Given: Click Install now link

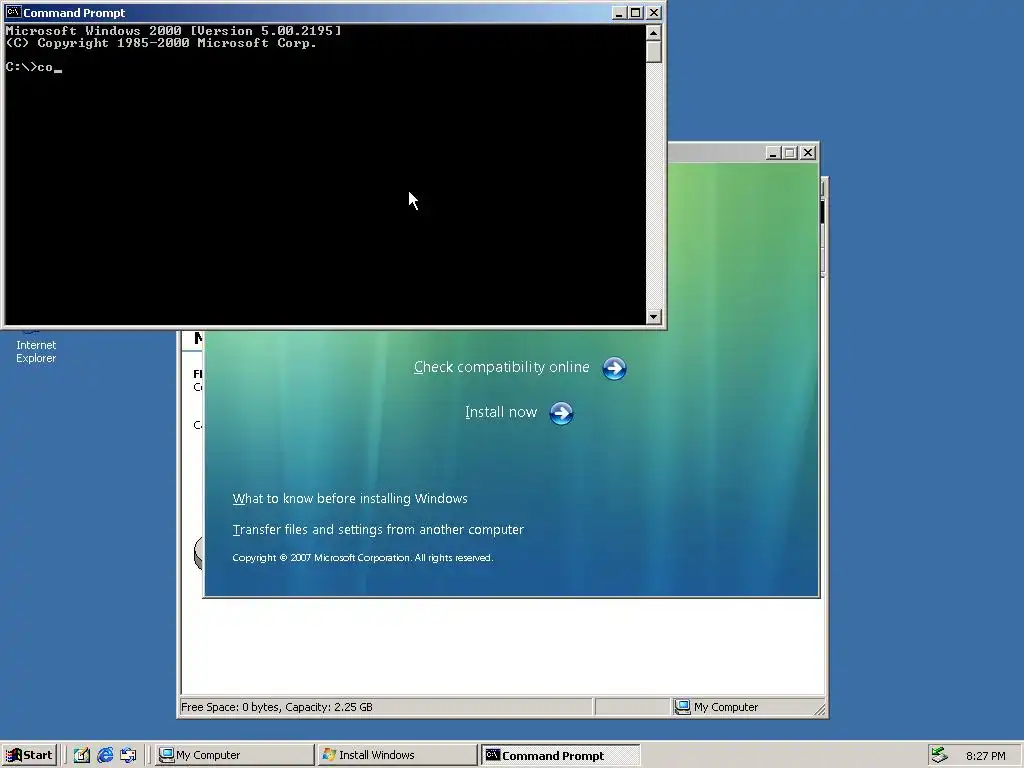Looking at the screenshot, I should [501, 412].
